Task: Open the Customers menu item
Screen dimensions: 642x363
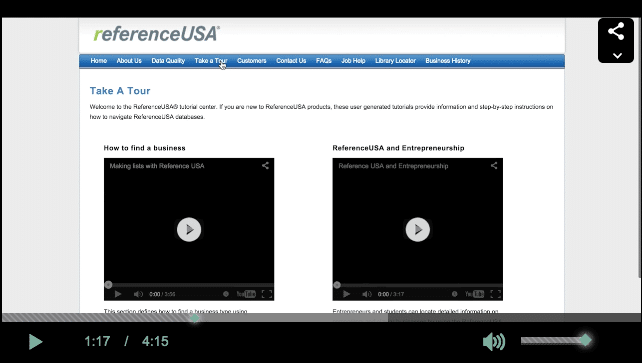Action: [x=251, y=61]
